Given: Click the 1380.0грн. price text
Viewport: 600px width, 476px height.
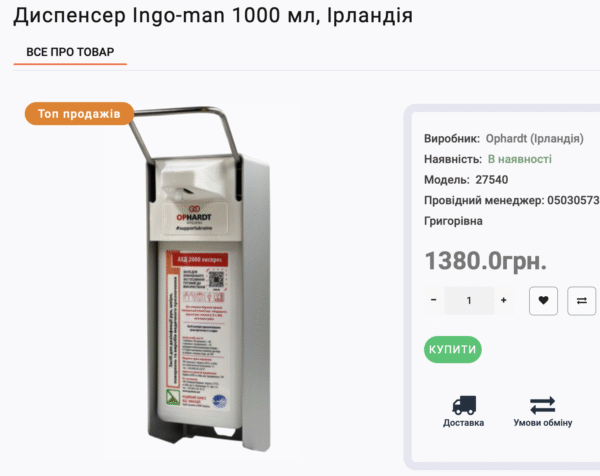Looking at the screenshot, I should pyautogui.click(x=486, y=261).
